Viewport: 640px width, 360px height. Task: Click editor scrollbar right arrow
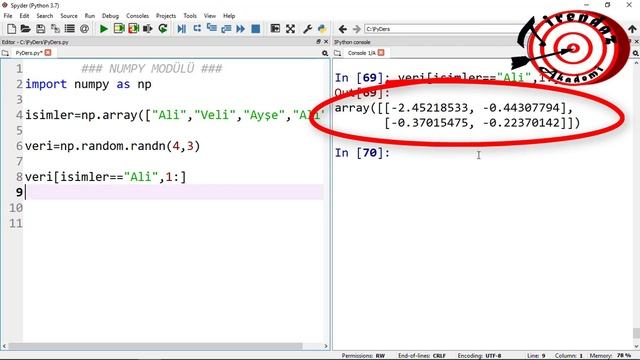pos(326,346)
